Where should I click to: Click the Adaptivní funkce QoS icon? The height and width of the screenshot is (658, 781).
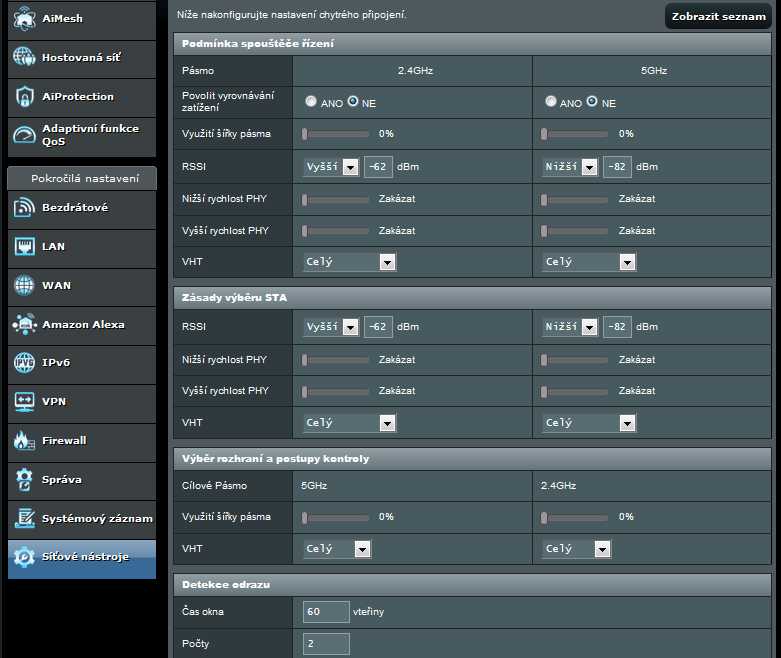[x=24, y=135]
